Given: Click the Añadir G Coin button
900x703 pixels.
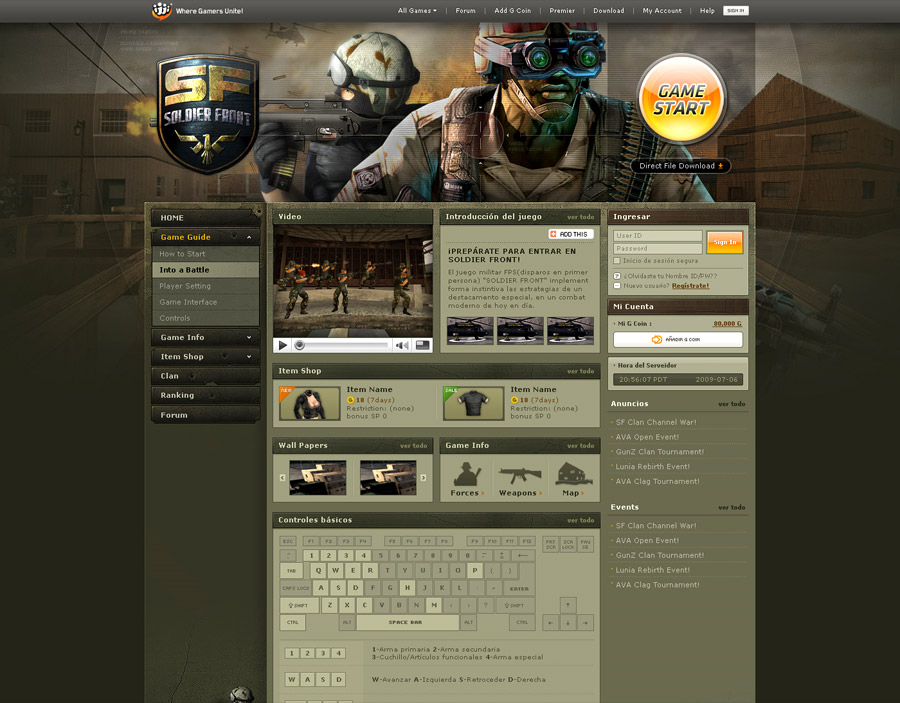Looking at the screenshot, I should (x=677, y=339).
